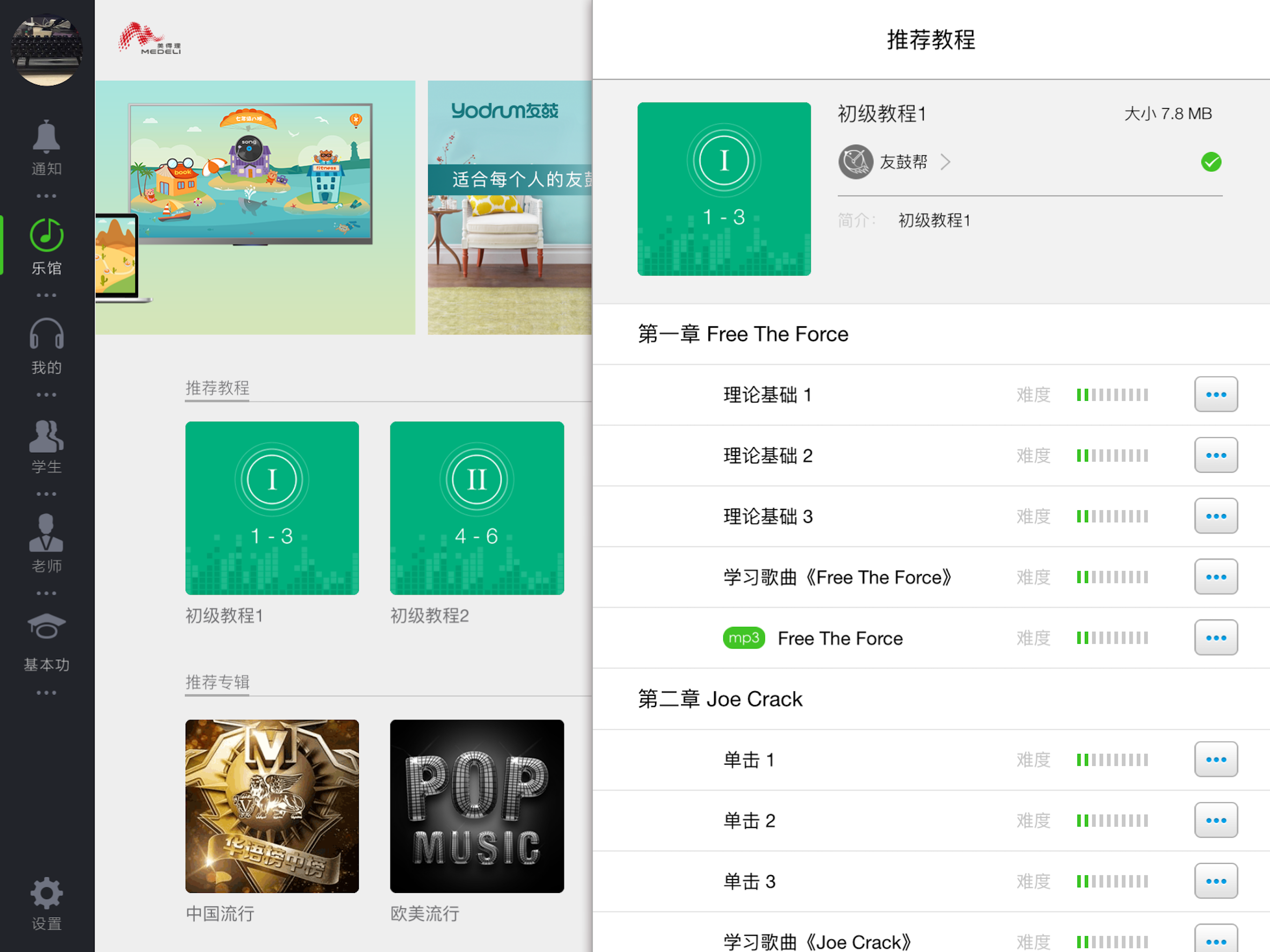Click difficulty bar of mp3 Free The Force

(x=1112, y=639)
